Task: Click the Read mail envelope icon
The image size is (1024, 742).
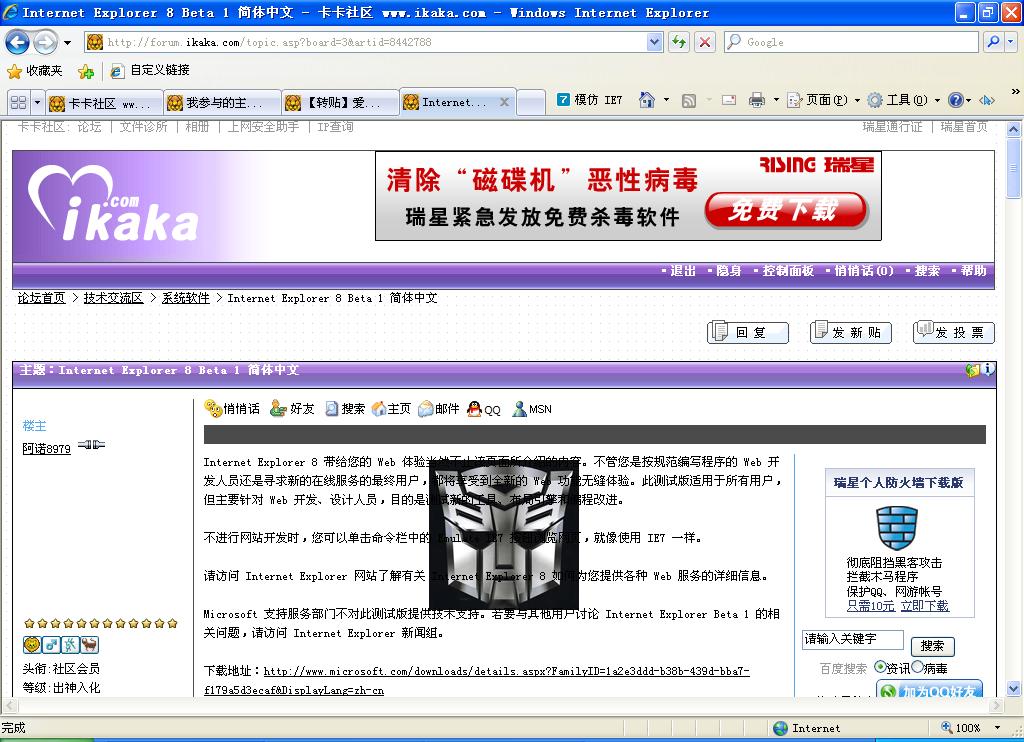Action: click(x=729, y=100)
